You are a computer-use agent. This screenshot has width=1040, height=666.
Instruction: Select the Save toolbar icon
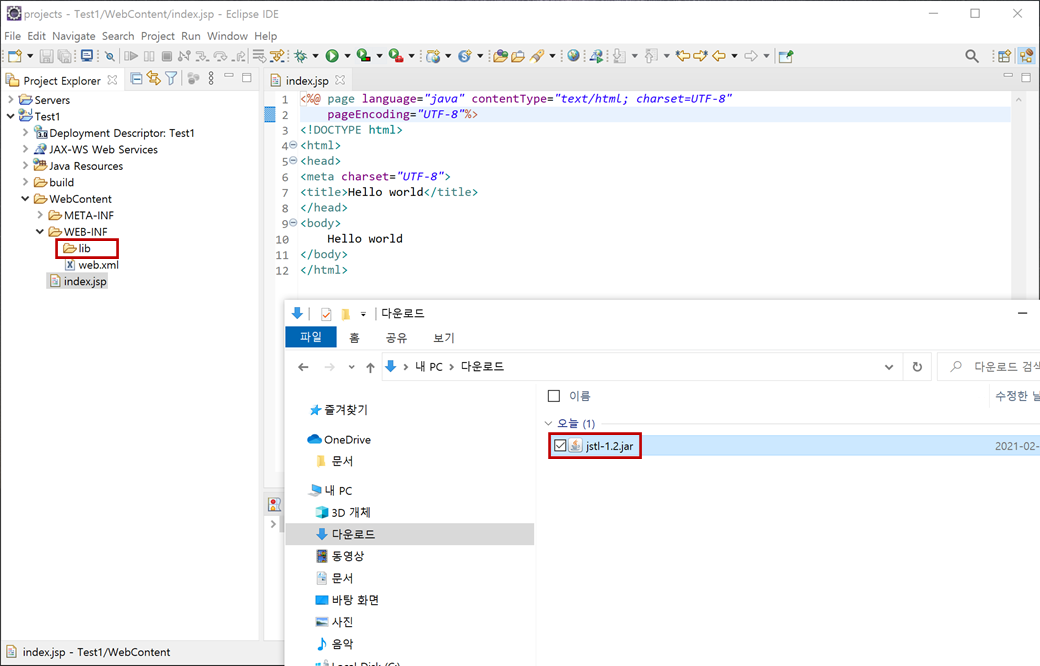(47, 56)
